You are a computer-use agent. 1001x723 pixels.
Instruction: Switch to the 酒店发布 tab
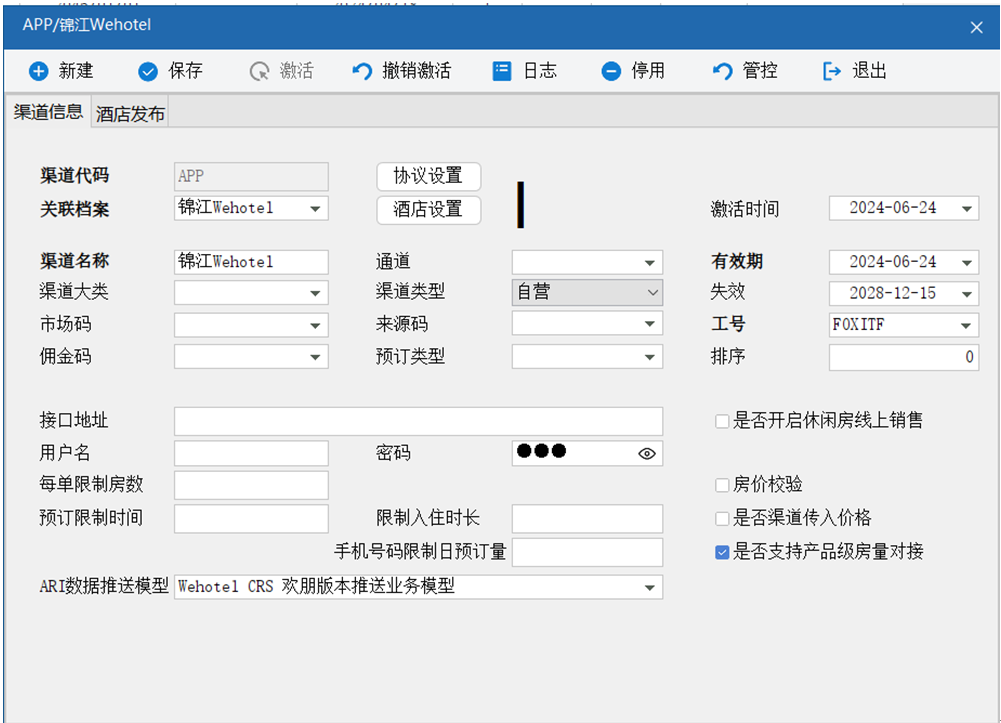coord(130,114)
